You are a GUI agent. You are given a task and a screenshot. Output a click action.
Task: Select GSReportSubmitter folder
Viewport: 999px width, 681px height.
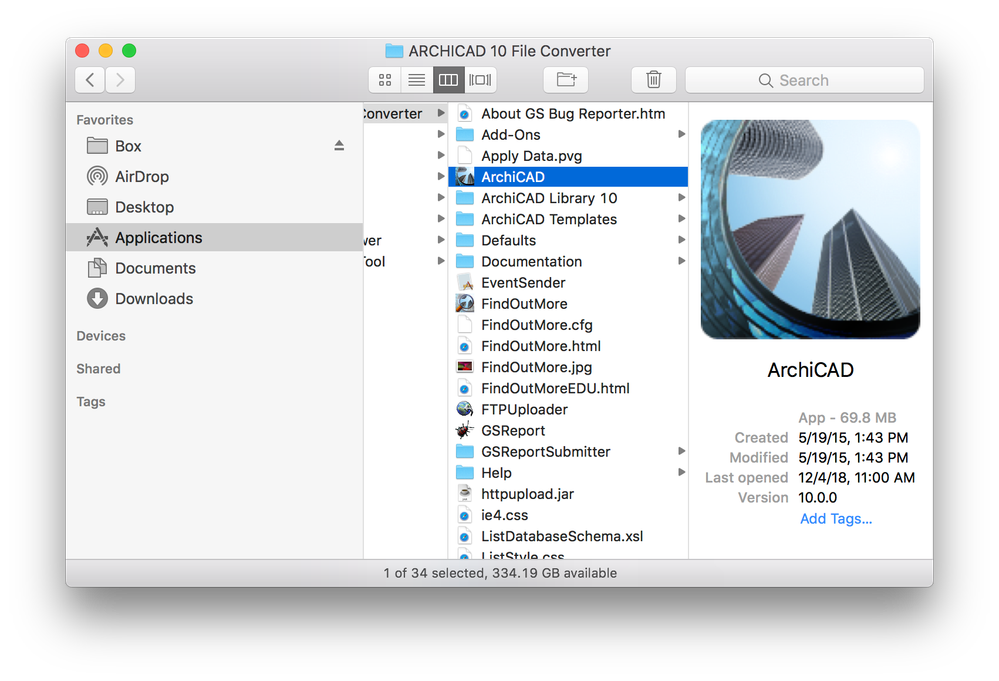(x=568, y=452)
